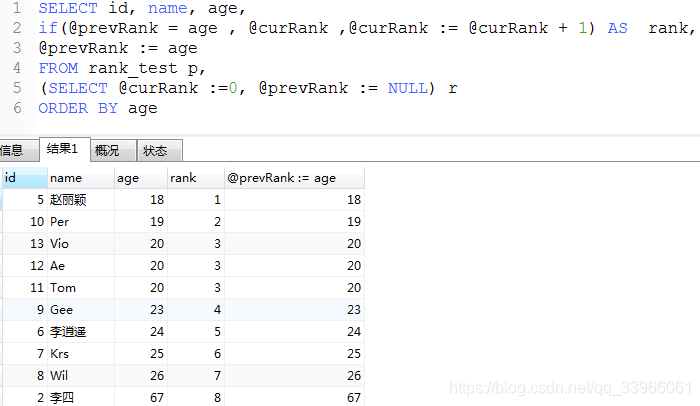Click the line number 3 in gutter

[x=17, y=48]
